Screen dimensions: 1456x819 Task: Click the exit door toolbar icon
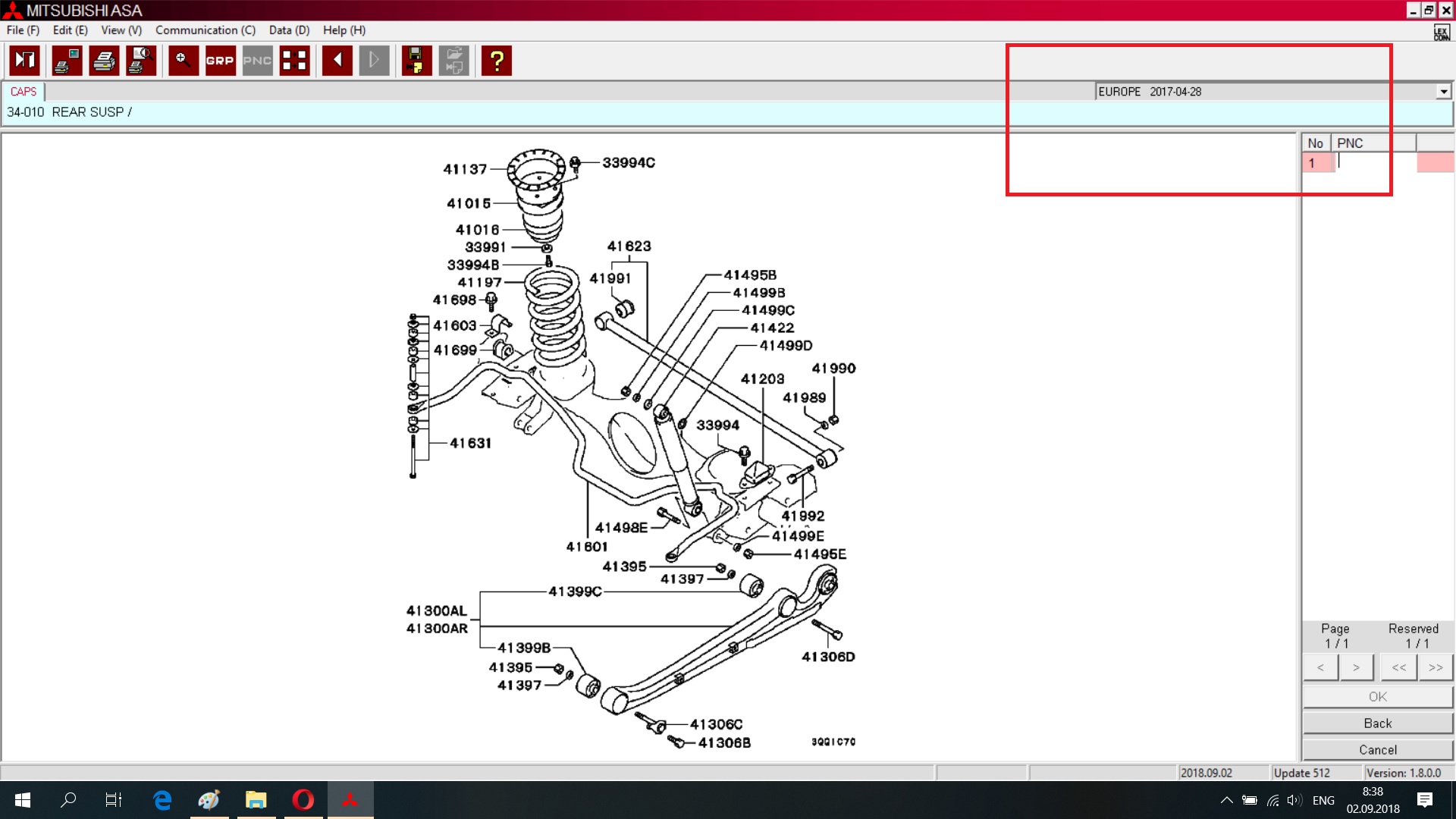tap(24, 61)
